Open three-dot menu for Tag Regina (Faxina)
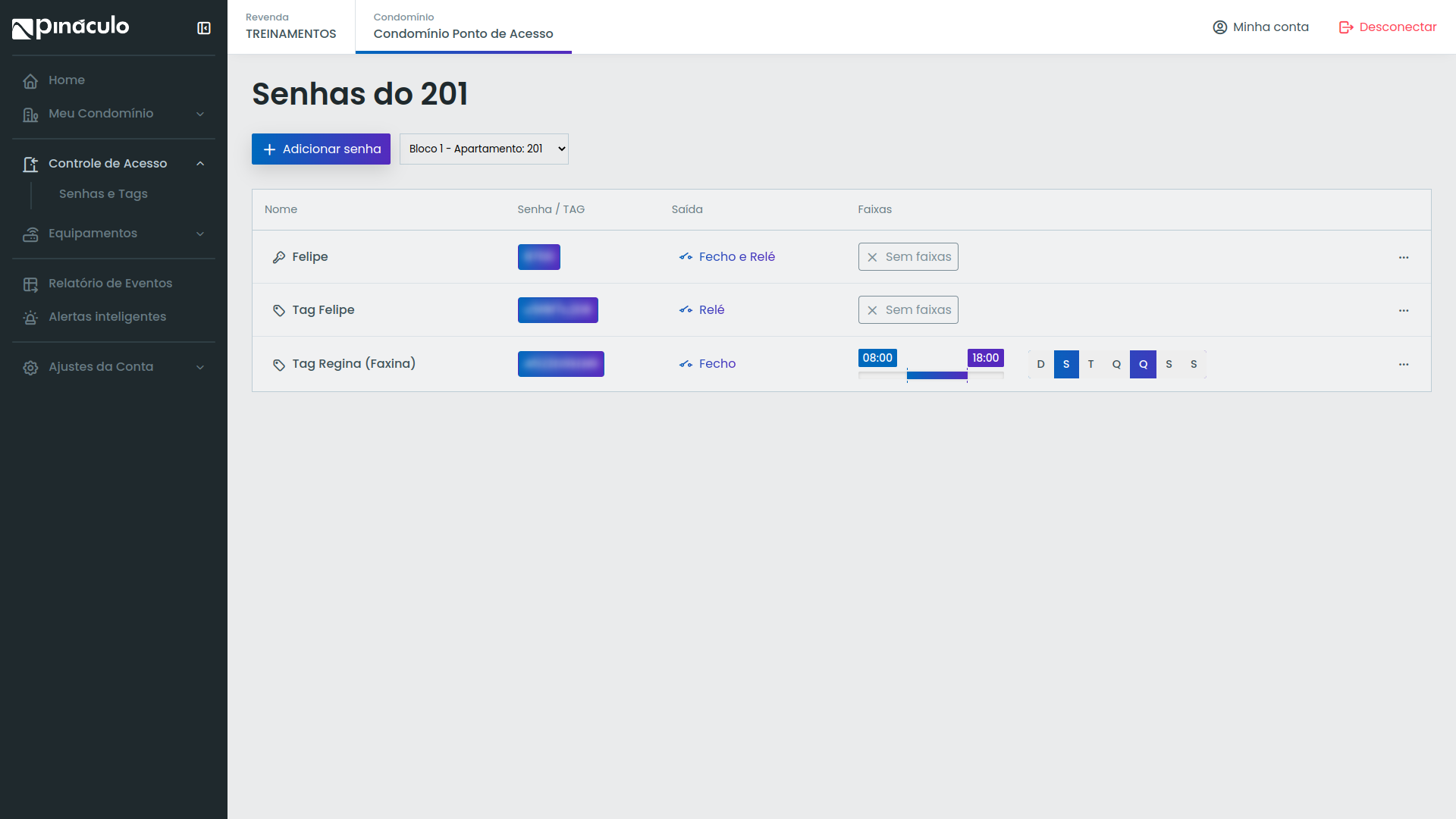The width and height of the screenshot is (1456, 819). 1404,365
